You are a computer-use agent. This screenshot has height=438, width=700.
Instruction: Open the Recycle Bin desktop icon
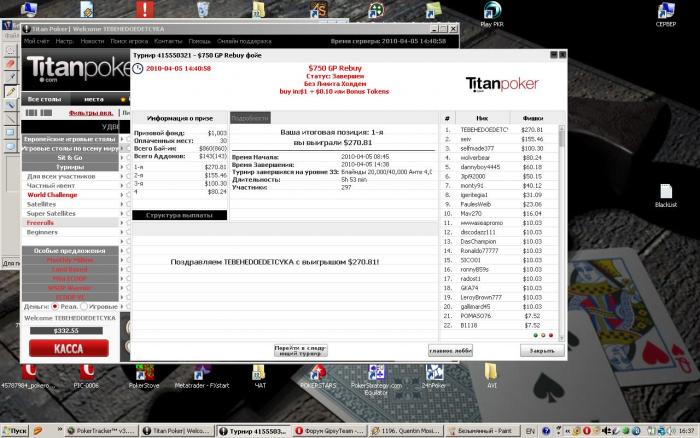click(203, 9)
